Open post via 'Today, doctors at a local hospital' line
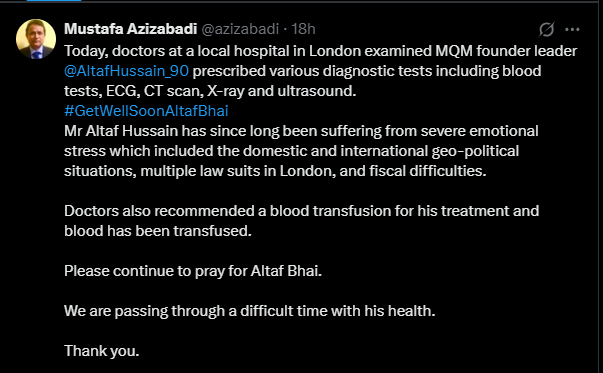The width and height of the screenshot is (603, 373). click(321, 51)
